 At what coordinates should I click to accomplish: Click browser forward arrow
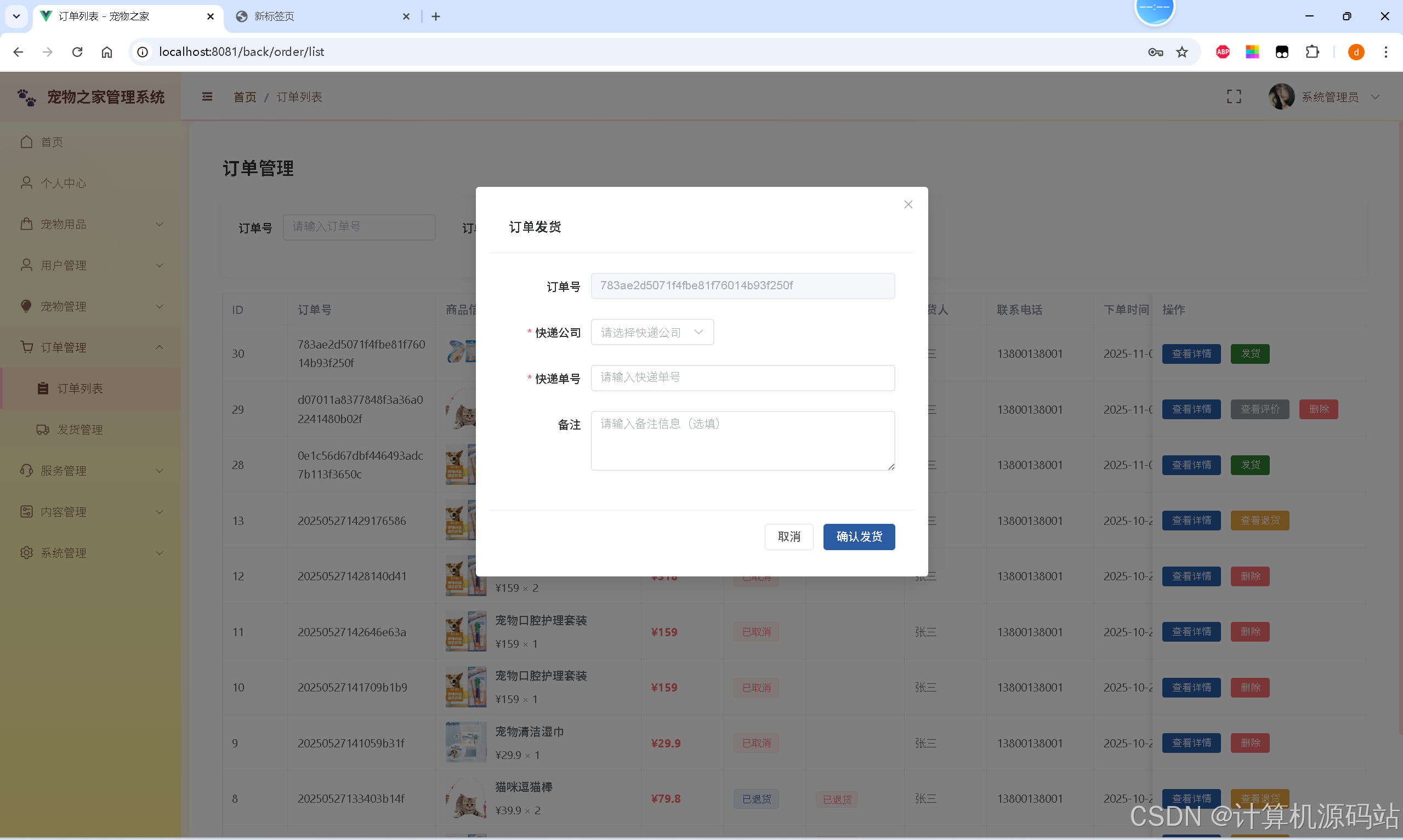click(48, 52)
